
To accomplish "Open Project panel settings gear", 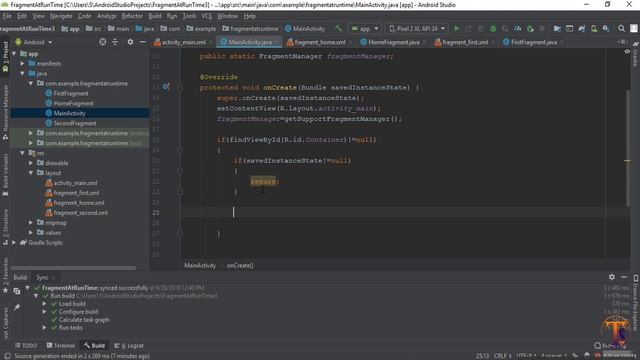I will point(130,42).
